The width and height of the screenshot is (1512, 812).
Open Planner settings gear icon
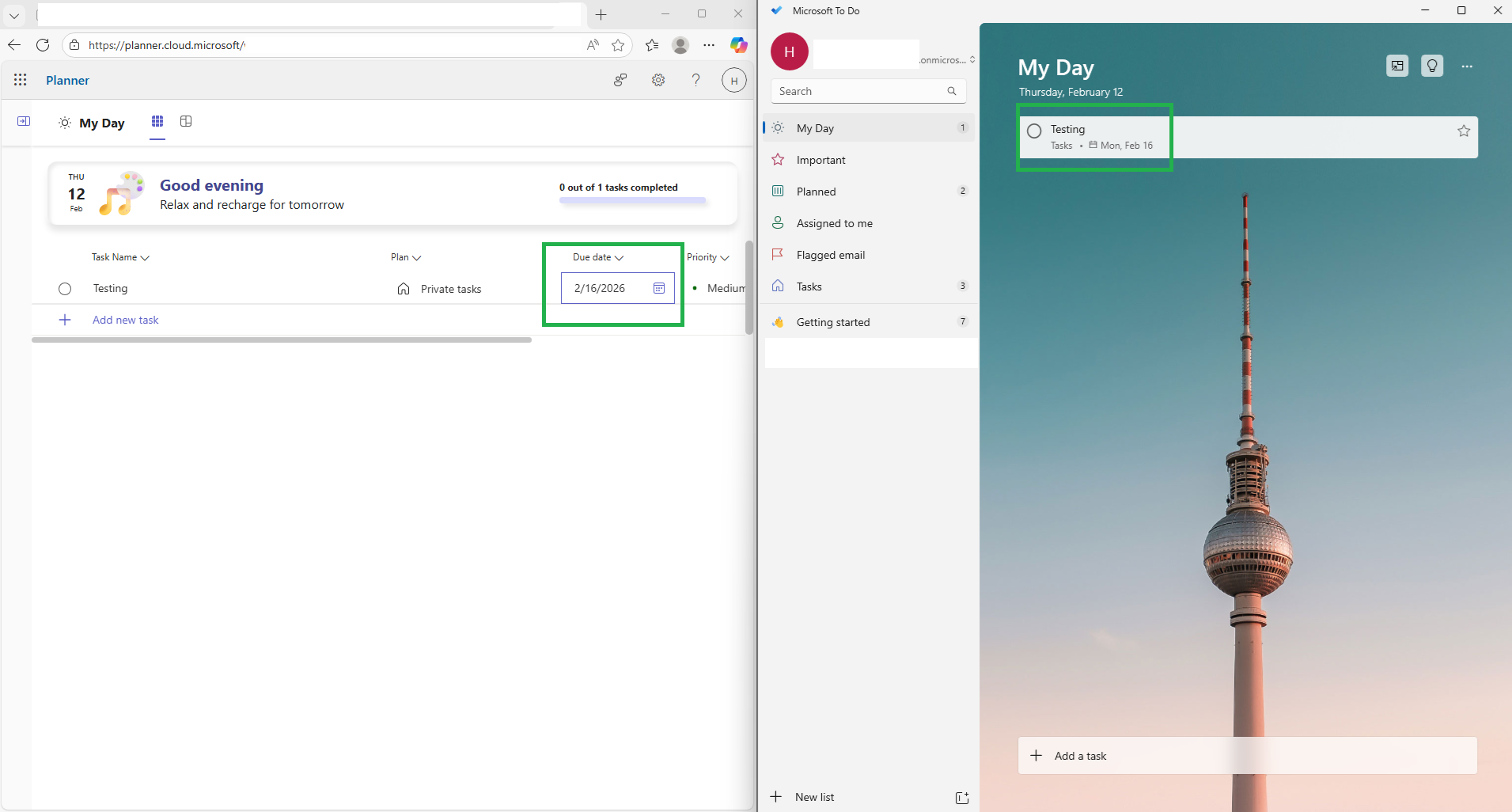658,80
